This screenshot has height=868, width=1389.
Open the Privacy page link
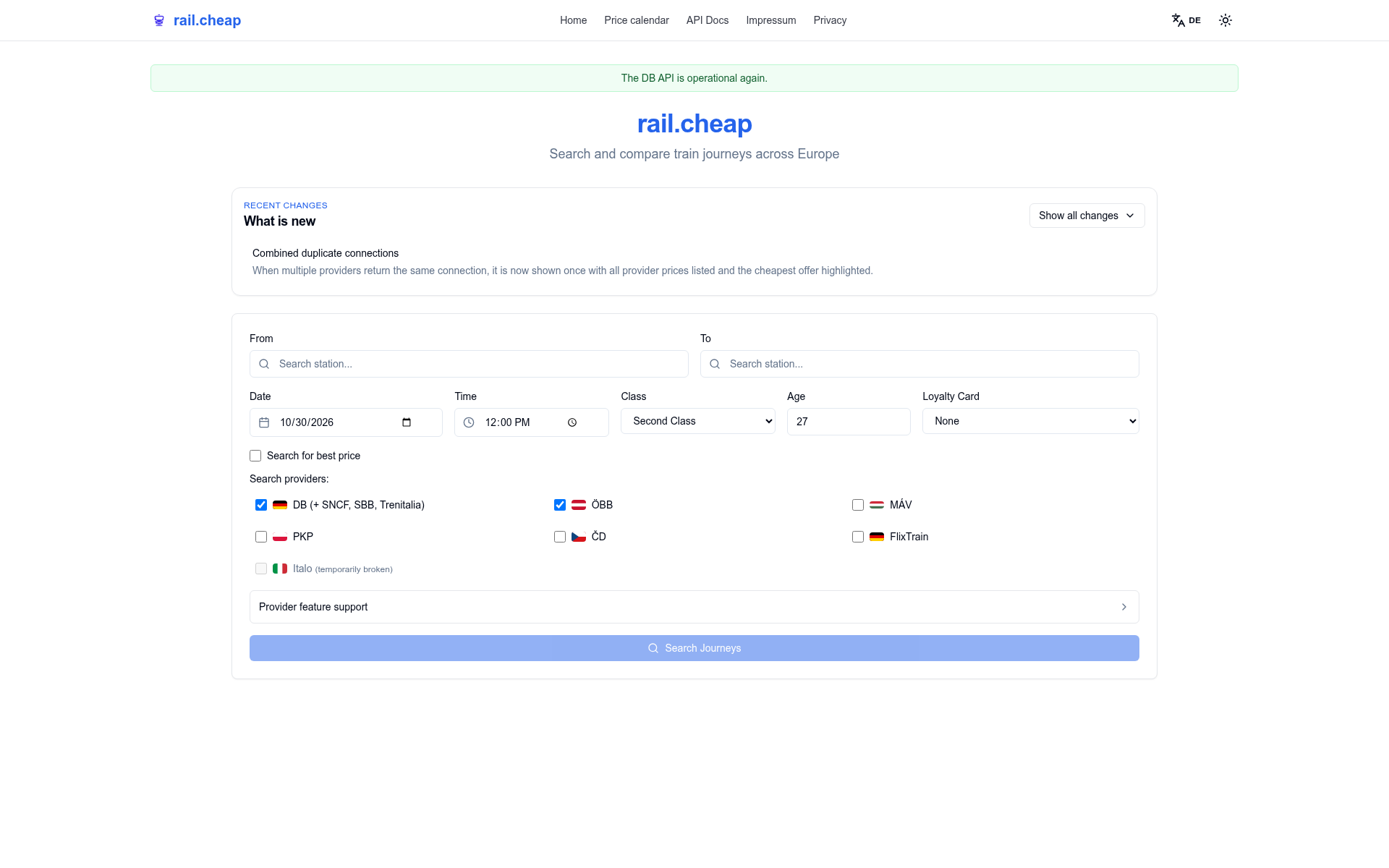tap(830, 20)
